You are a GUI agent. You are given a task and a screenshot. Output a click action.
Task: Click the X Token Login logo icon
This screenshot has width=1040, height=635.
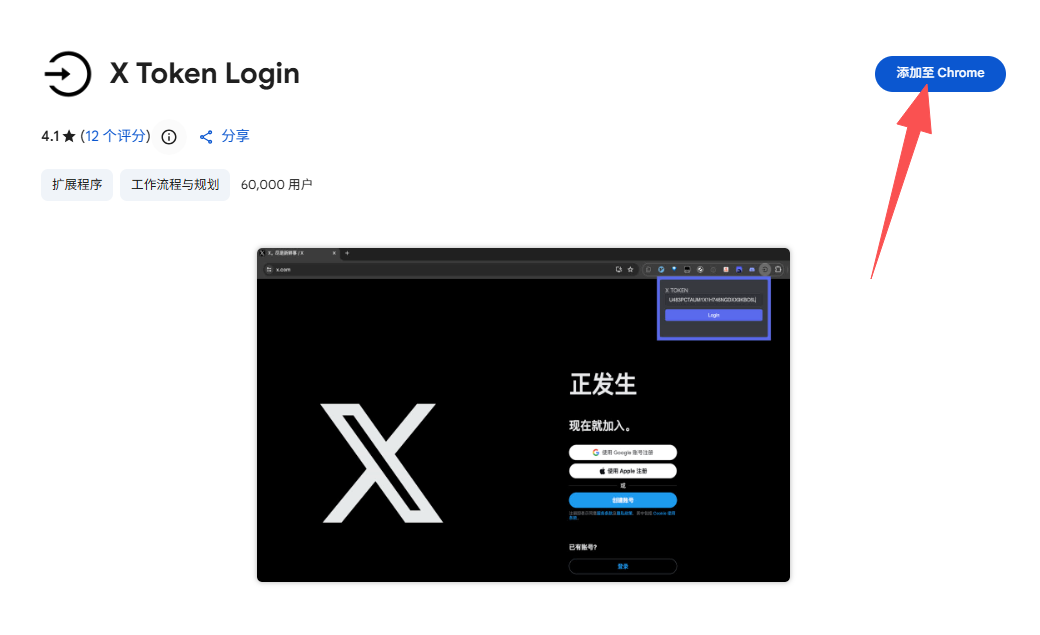pyautogui.click(x=67, y=74)
